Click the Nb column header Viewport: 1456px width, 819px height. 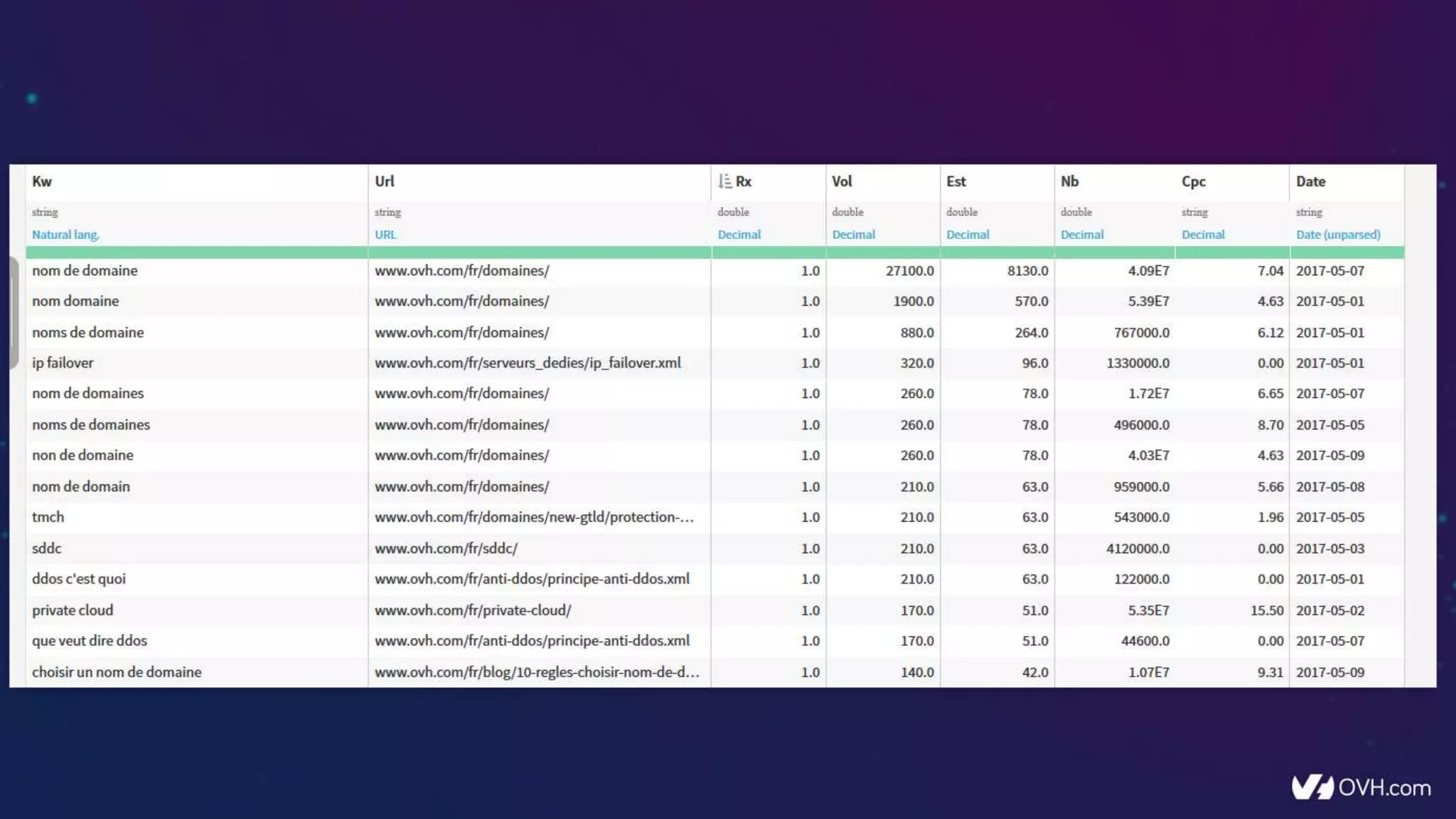click(x=1069, y=181)
